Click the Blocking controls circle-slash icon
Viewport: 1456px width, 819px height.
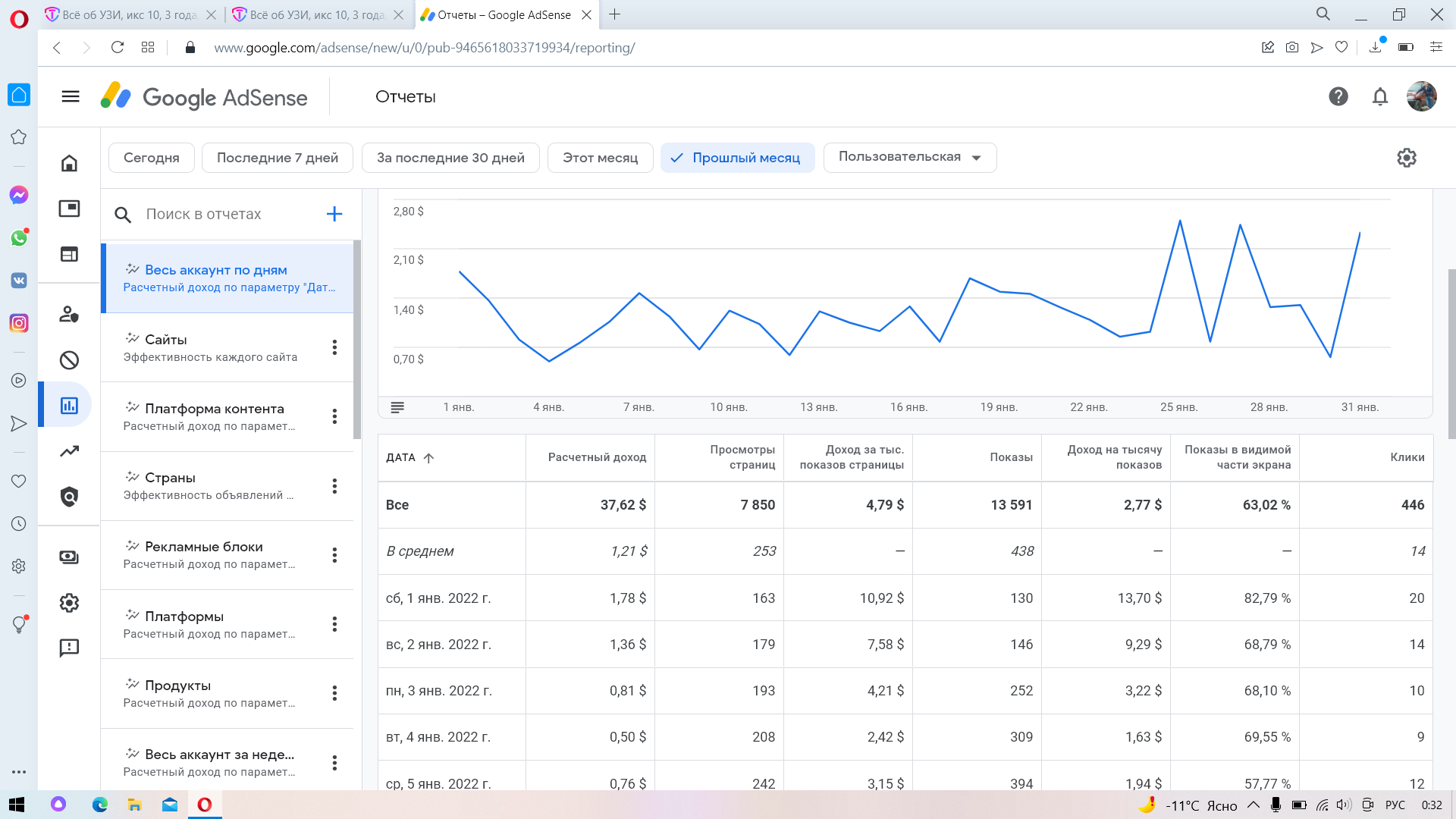click(x=69, y=360)
